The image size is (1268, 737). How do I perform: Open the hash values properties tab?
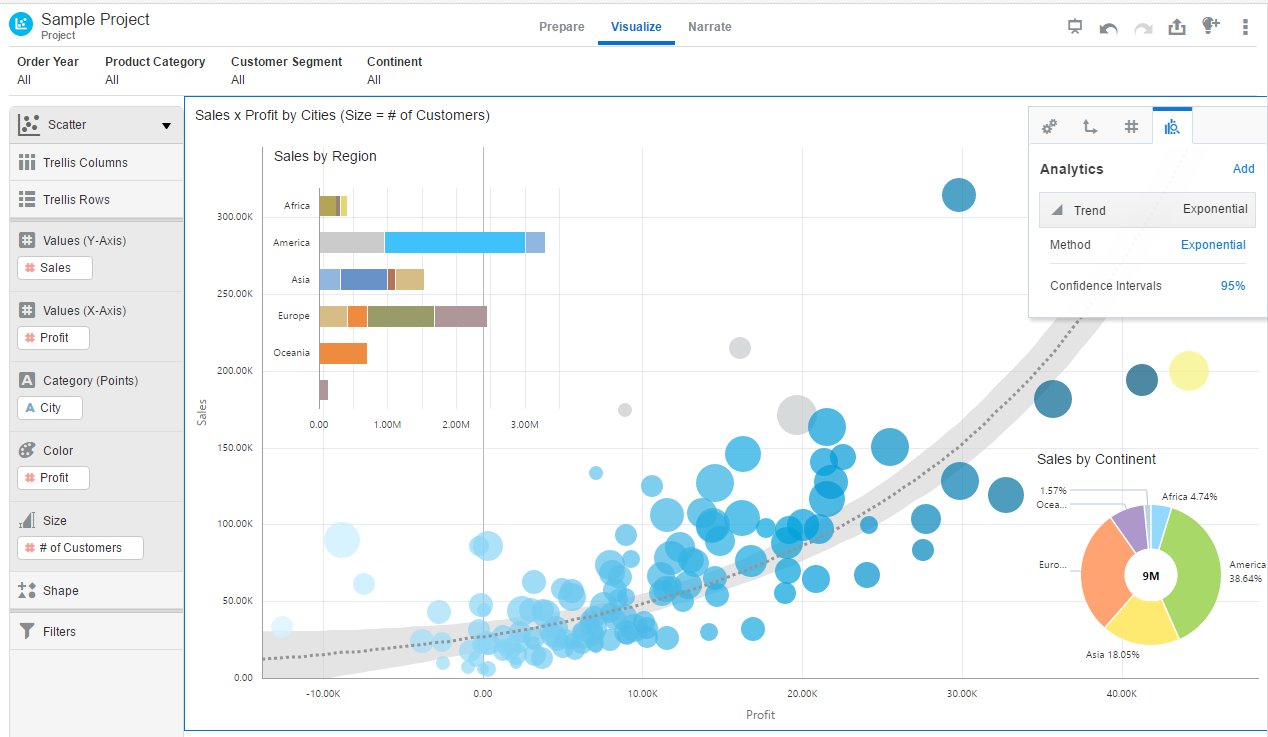pyautogui.click(x=1131, y=127)
